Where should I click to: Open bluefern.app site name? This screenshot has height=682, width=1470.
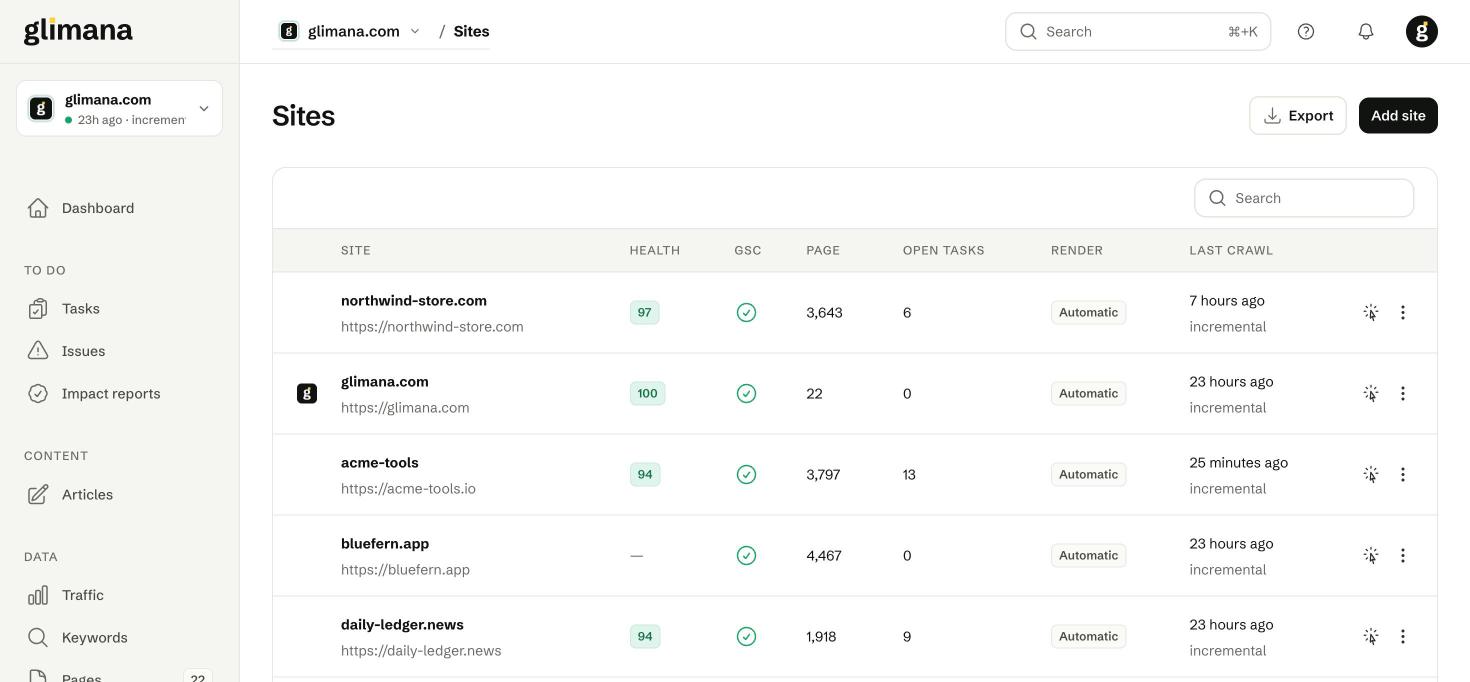click(x=385, y=544)
